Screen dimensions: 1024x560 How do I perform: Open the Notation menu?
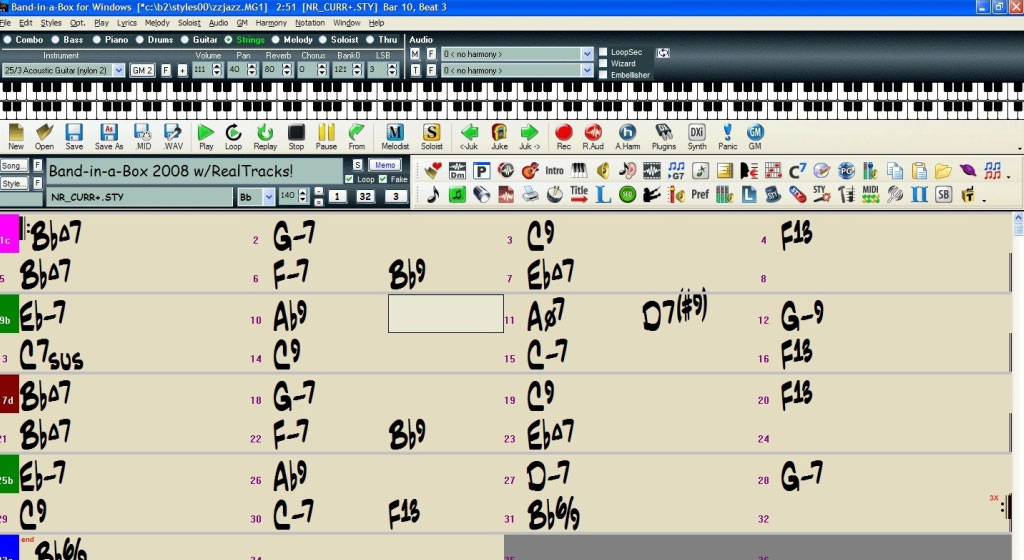click(310, 23)
